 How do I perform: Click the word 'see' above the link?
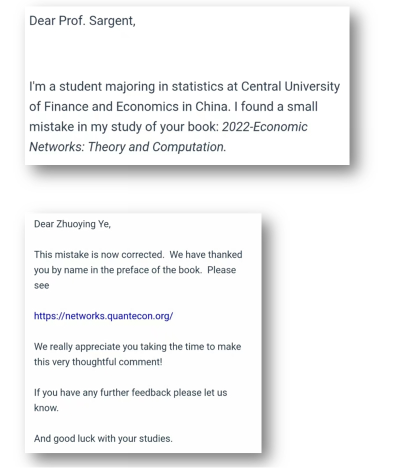click(x=41, y=286)
